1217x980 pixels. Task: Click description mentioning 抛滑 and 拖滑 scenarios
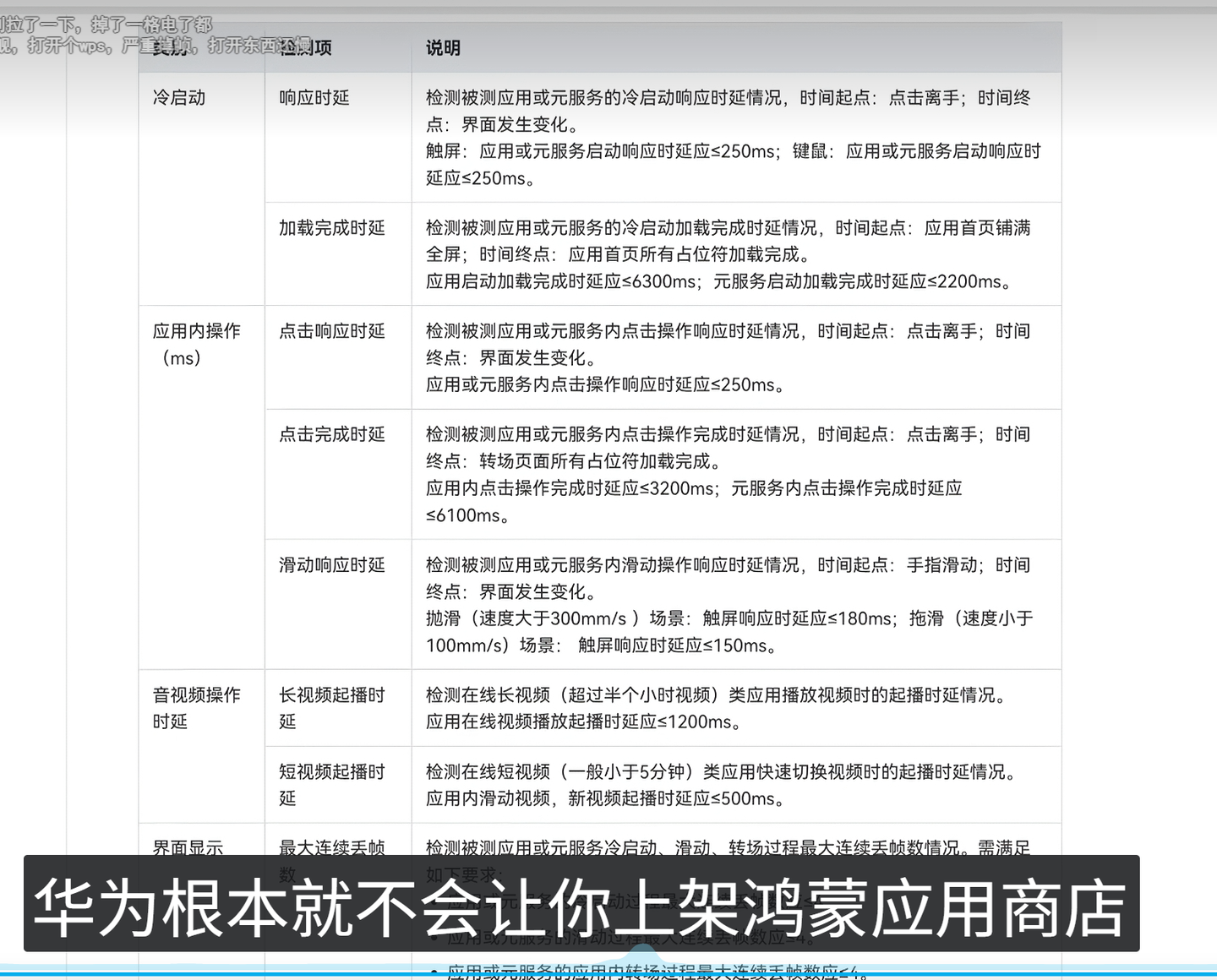[736, 604]
